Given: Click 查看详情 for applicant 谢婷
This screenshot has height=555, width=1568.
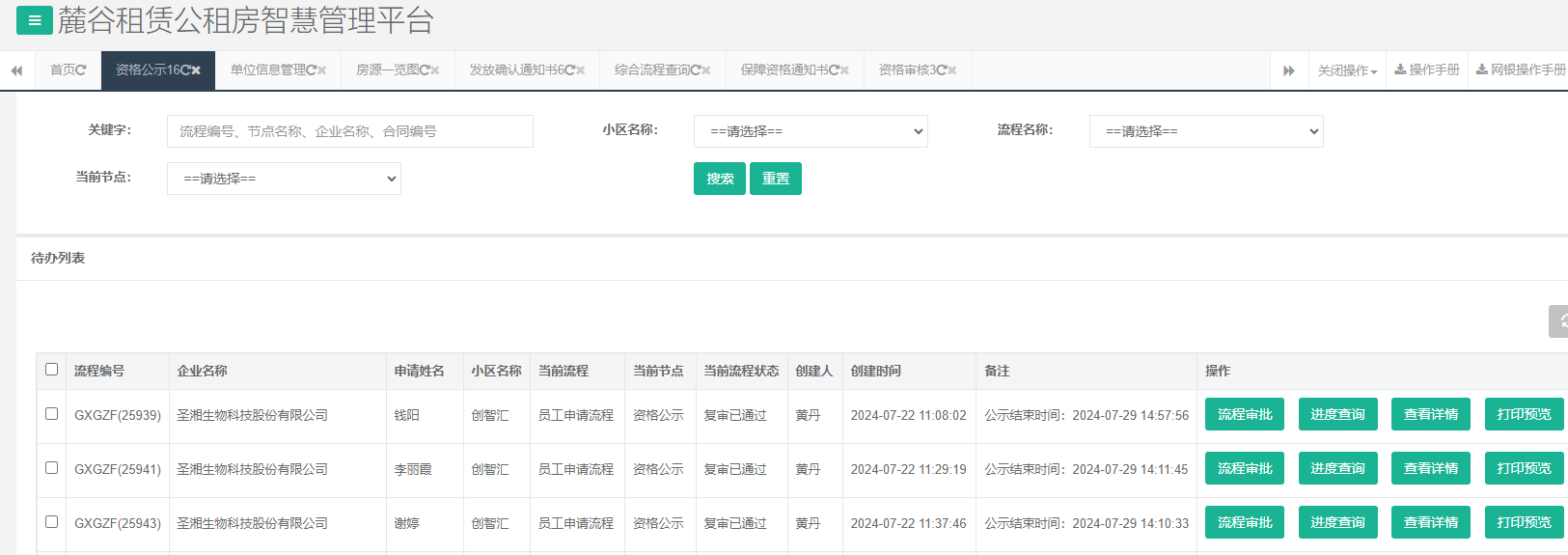Looking at the screenshot, I should [1431, 522].
